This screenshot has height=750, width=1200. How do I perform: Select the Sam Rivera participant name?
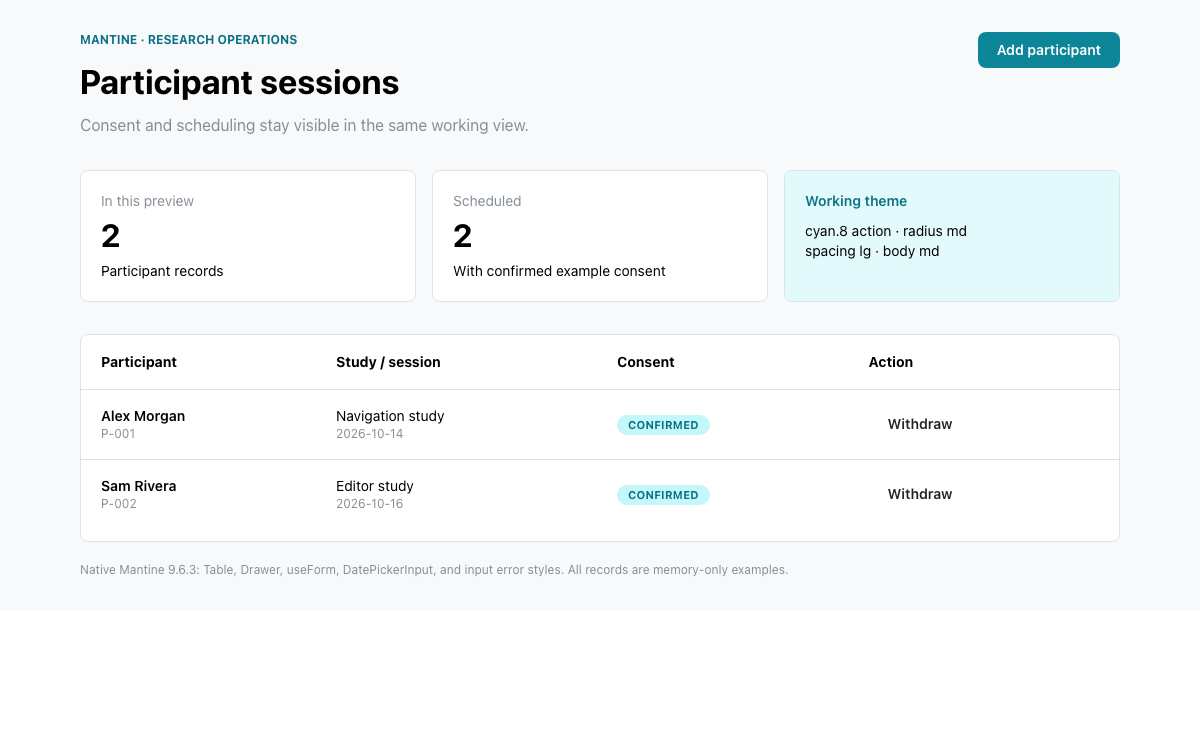click(x=139, y=486)
